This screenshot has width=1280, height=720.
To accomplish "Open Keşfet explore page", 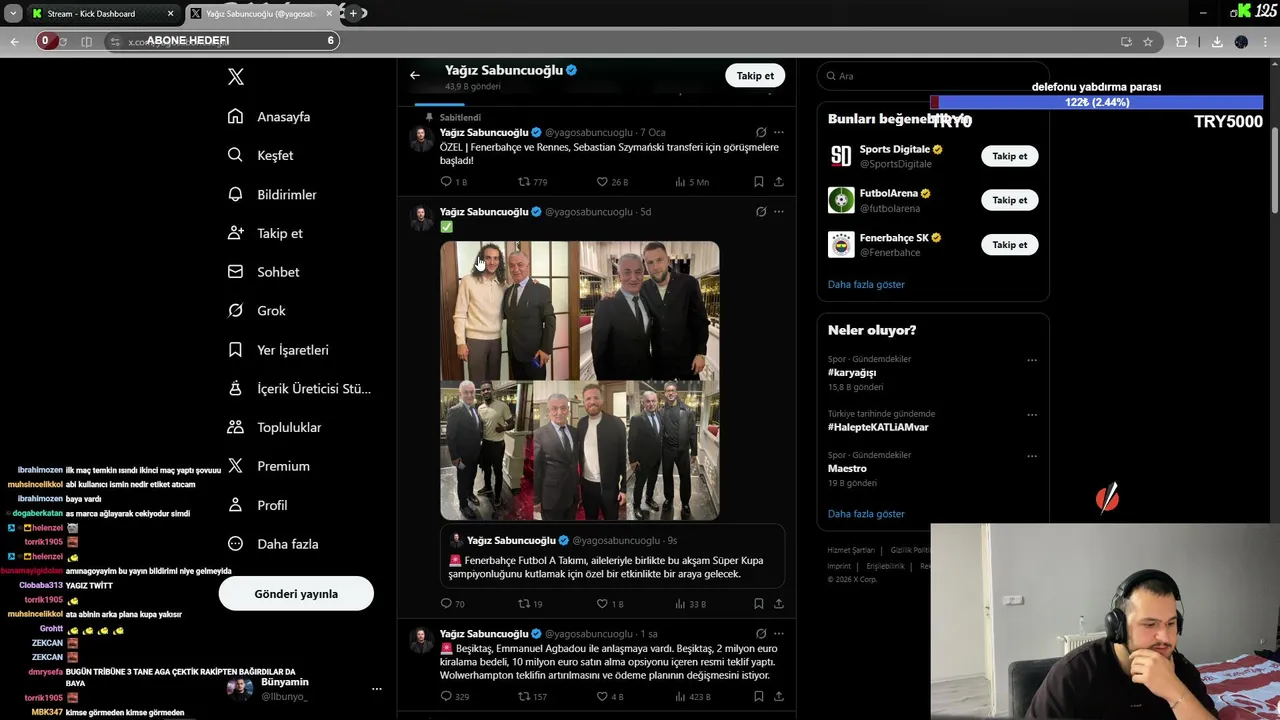I will (x=260, y=155).
